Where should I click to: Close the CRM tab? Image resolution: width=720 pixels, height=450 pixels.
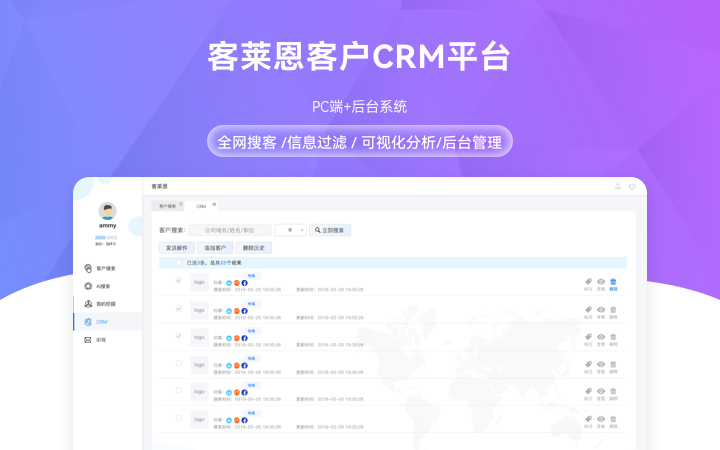(214, 204)
